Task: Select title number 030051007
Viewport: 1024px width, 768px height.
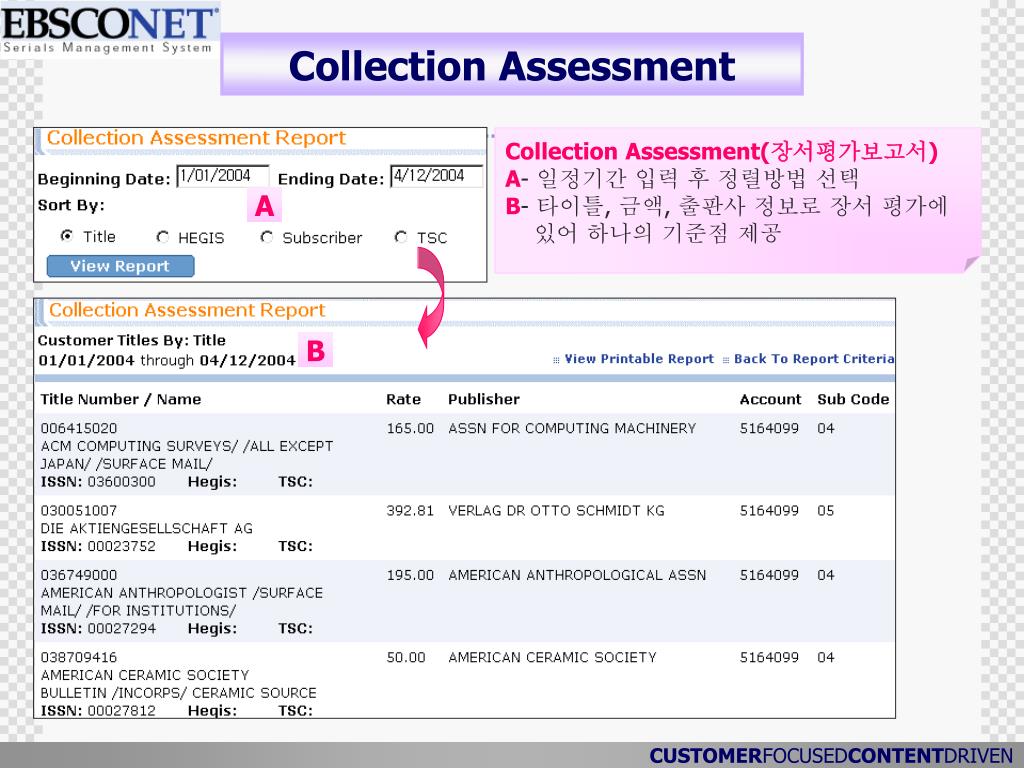Action: tap(79, 511)
